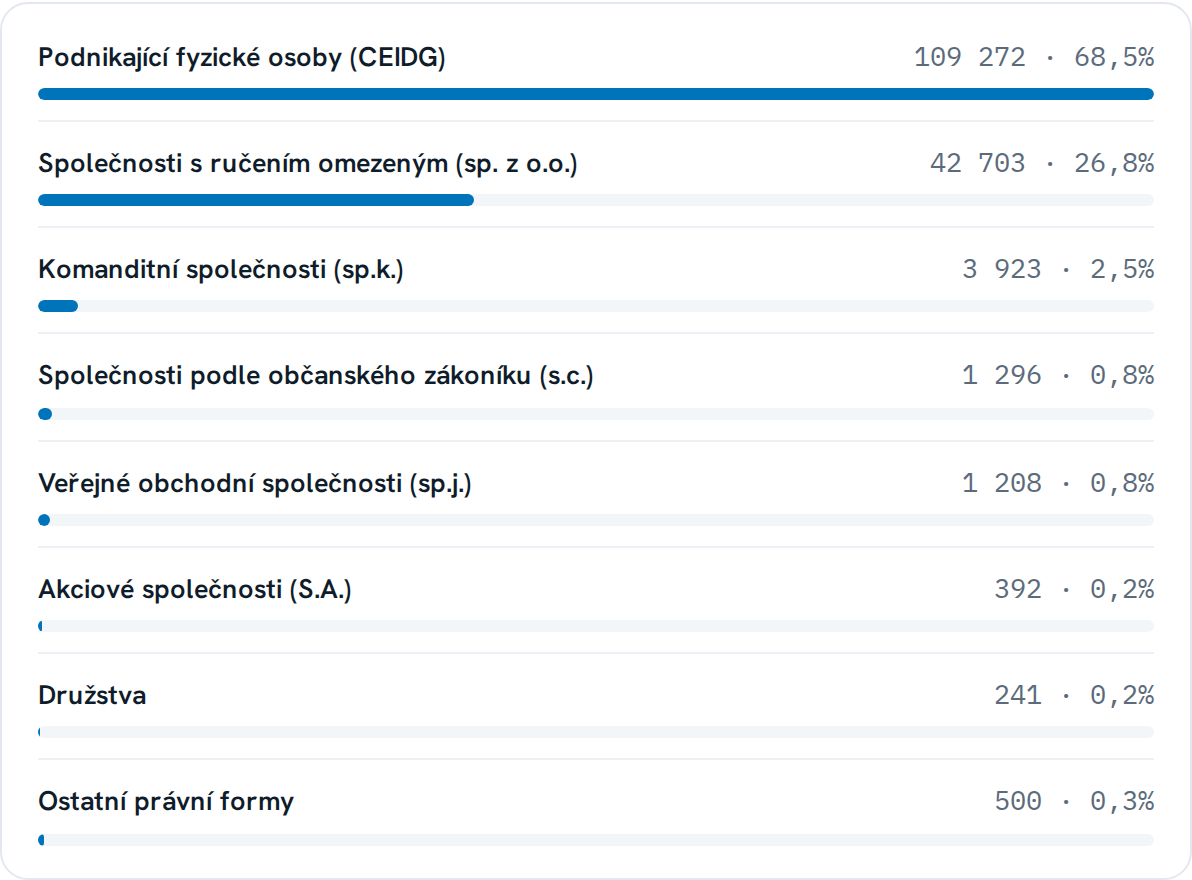This screenshot has height=880, width=1192.
Task: Click the 'Družstva' label
Action: click(92, 695)
